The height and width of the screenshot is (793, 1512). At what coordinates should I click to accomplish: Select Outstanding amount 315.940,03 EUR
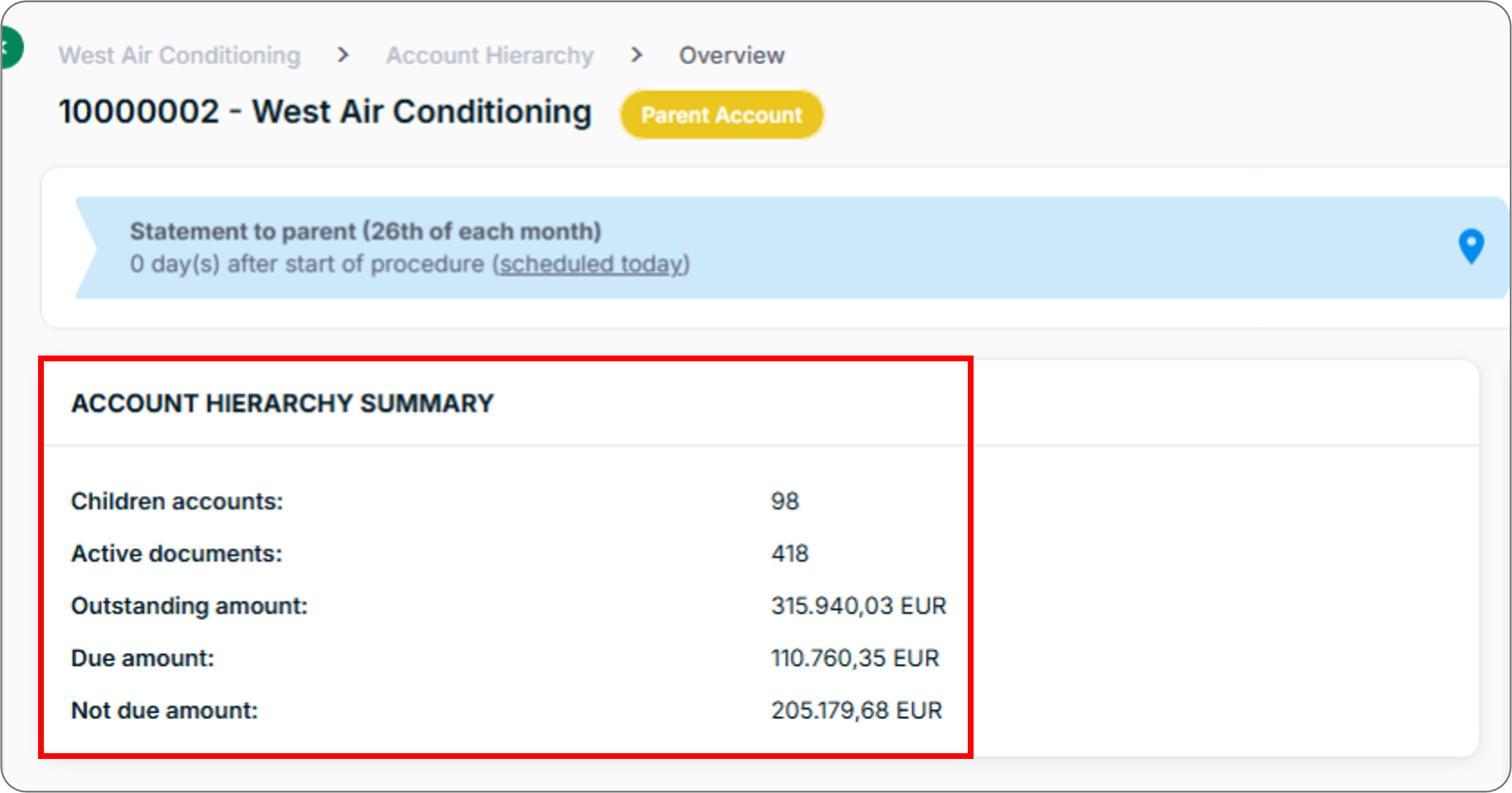pos(859,605)
